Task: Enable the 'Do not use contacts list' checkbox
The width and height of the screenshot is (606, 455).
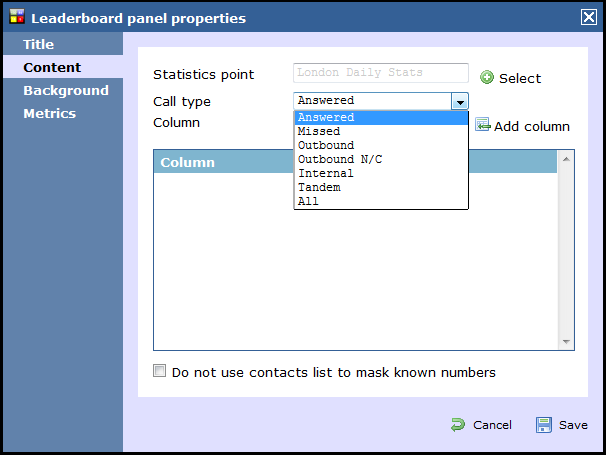Action: (159, 370)
